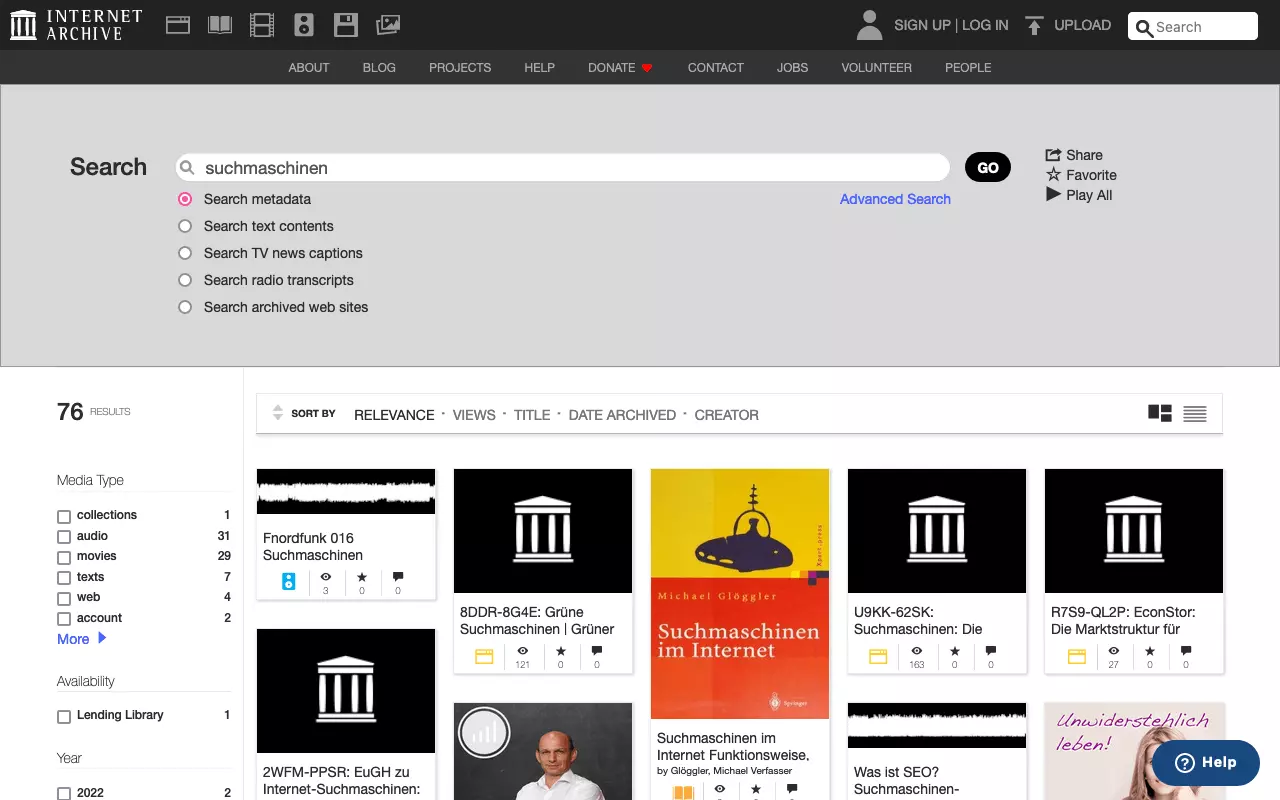The width and height of the screenshot is (1280, 800).
Task: Click the Share icon
Action: pos(1053,155)
